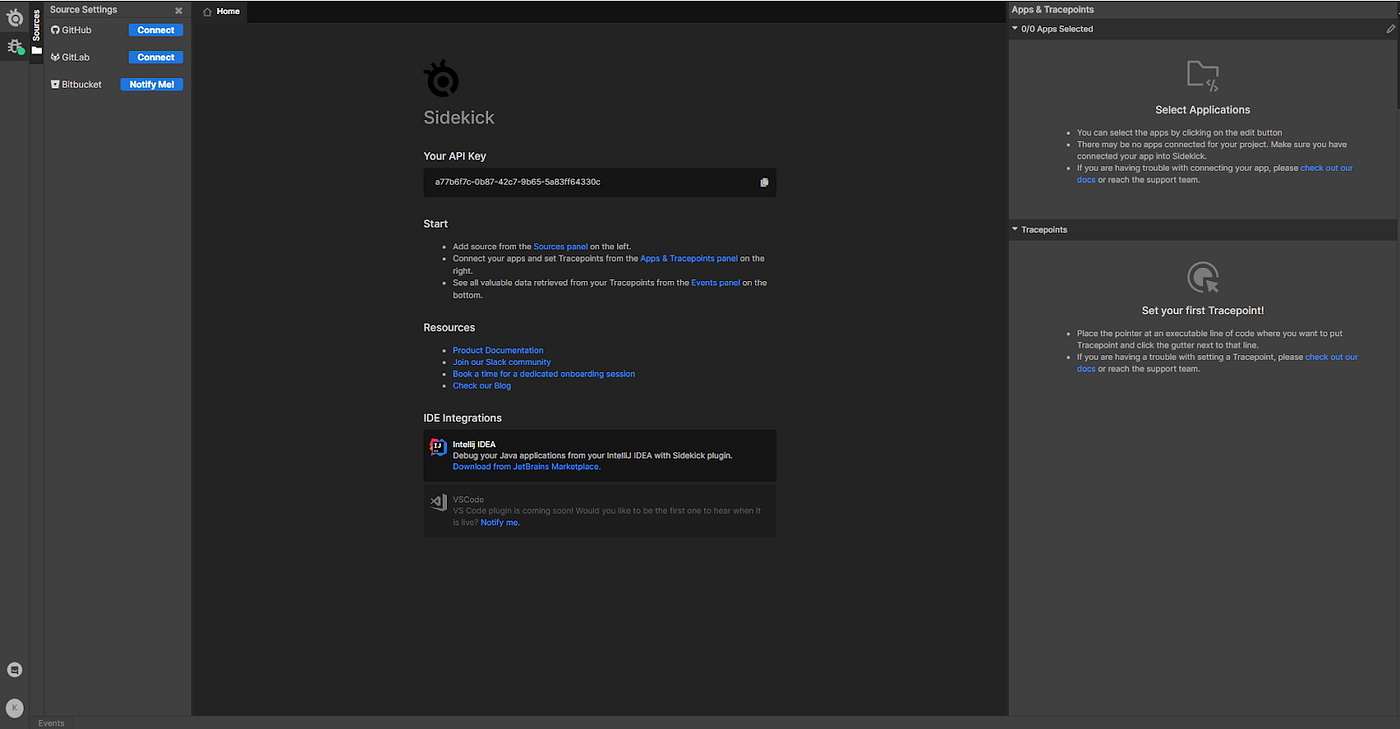Click Notify Me! for Bitbucket

click(152, 84)
